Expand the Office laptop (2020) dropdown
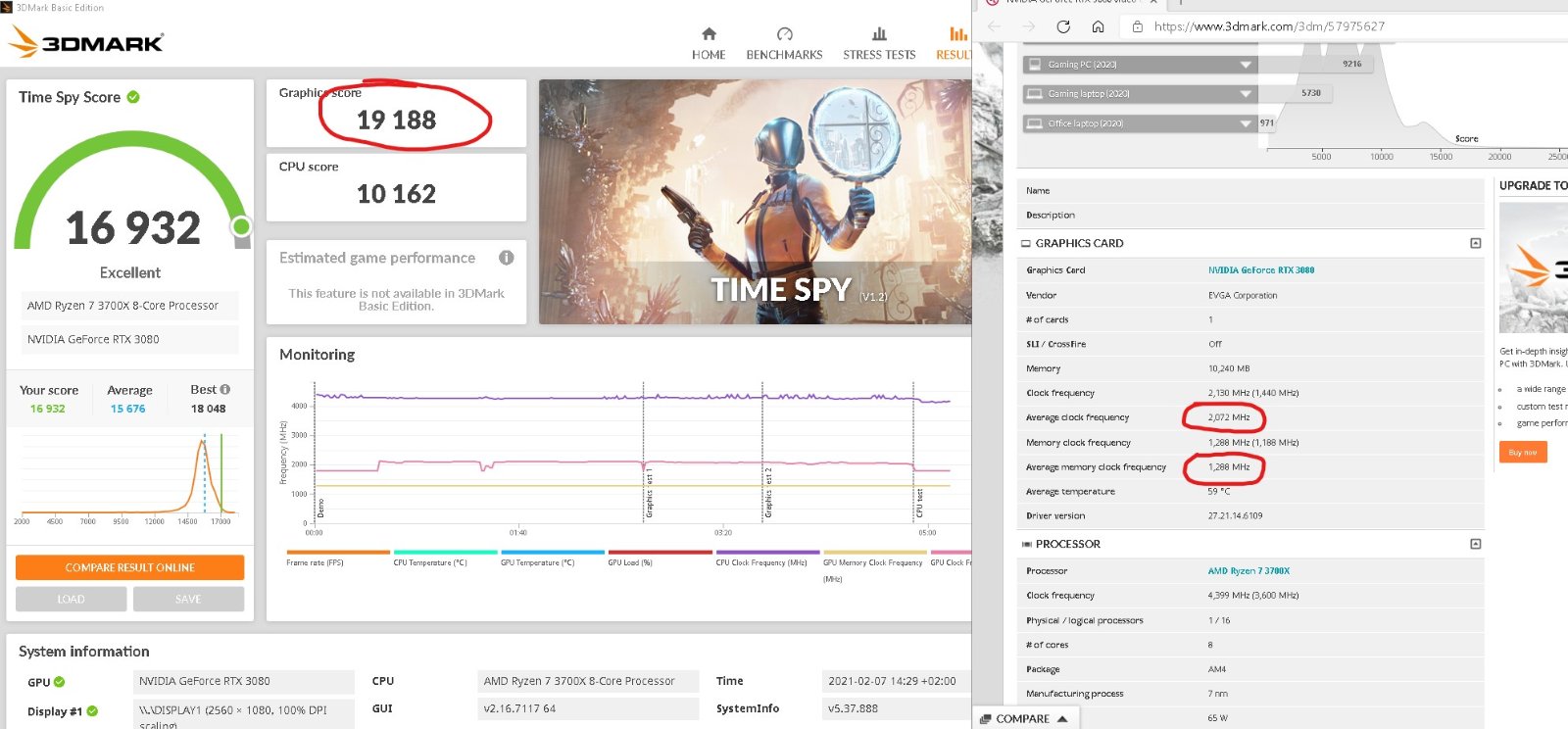The width and height of the screenshot is (1568, 729). coord(1246,123)
